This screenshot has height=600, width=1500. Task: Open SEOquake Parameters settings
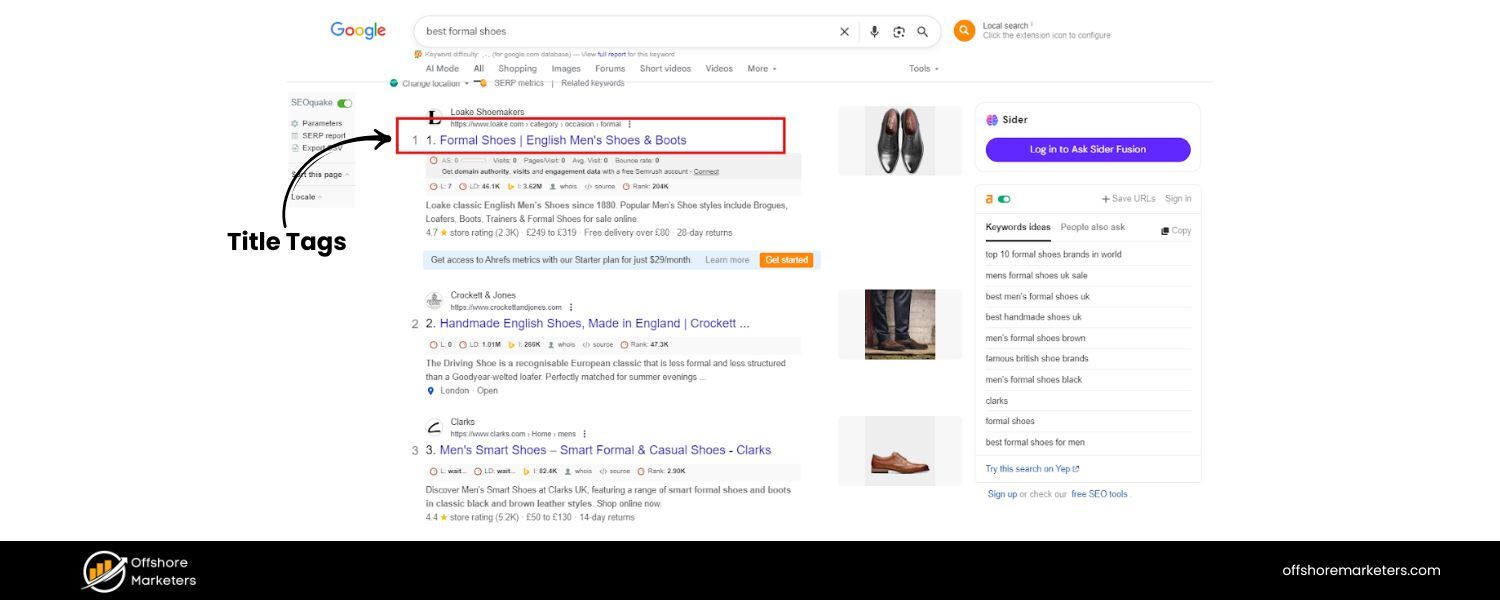coord(320,122)
